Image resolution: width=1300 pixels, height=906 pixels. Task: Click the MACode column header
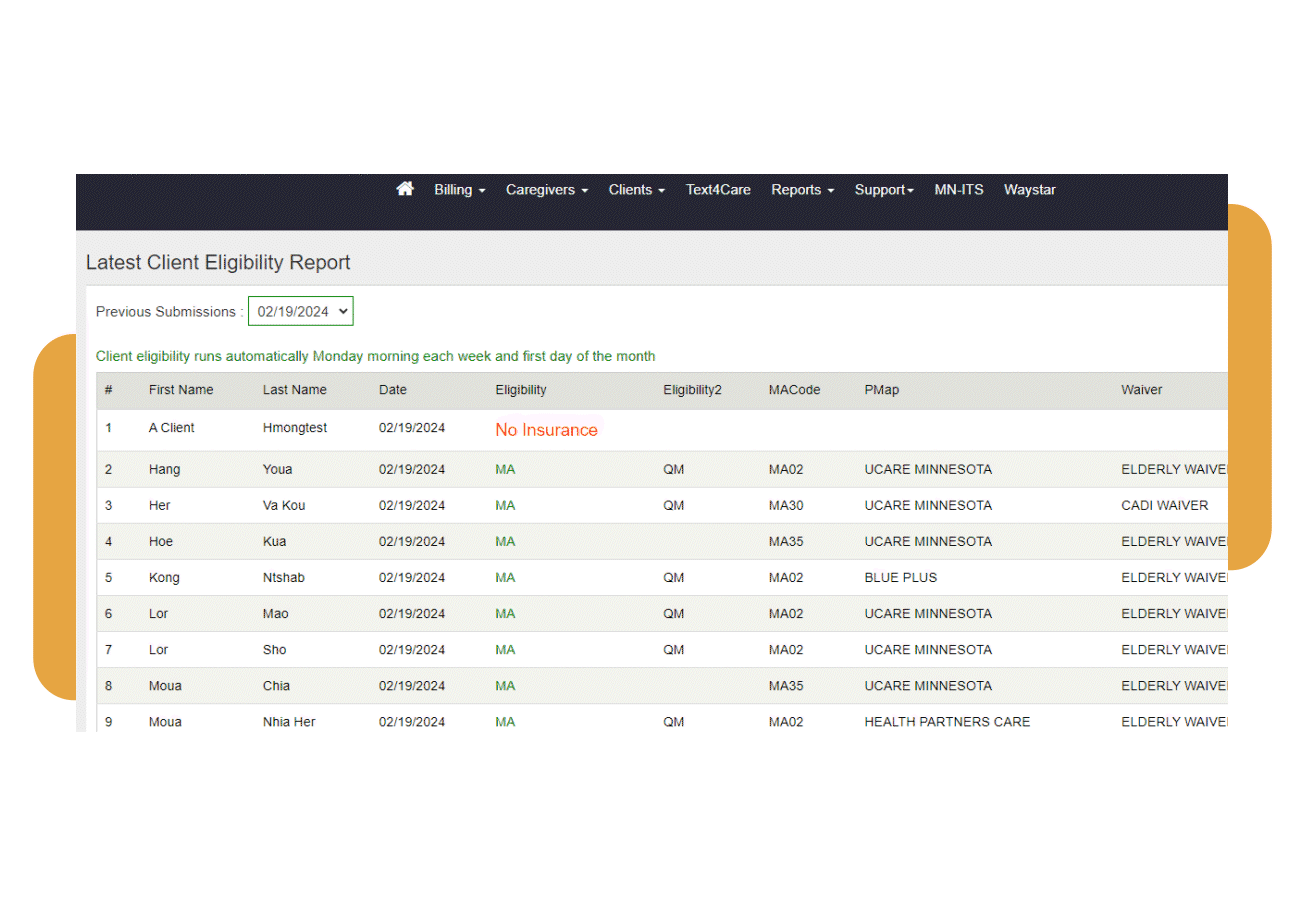[794, 390]
